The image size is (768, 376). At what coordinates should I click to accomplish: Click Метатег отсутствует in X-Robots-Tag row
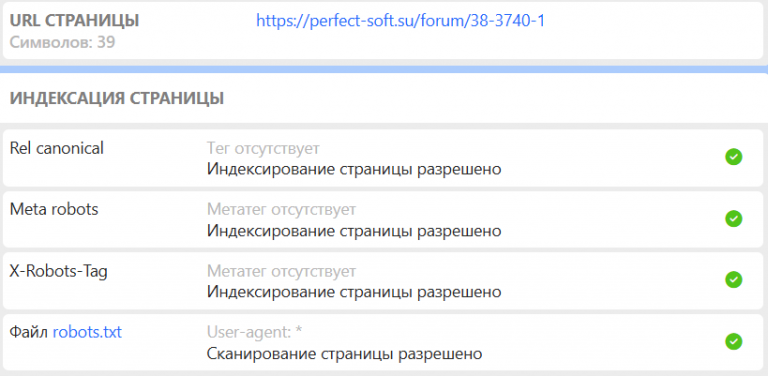click(x=281, y=271)
